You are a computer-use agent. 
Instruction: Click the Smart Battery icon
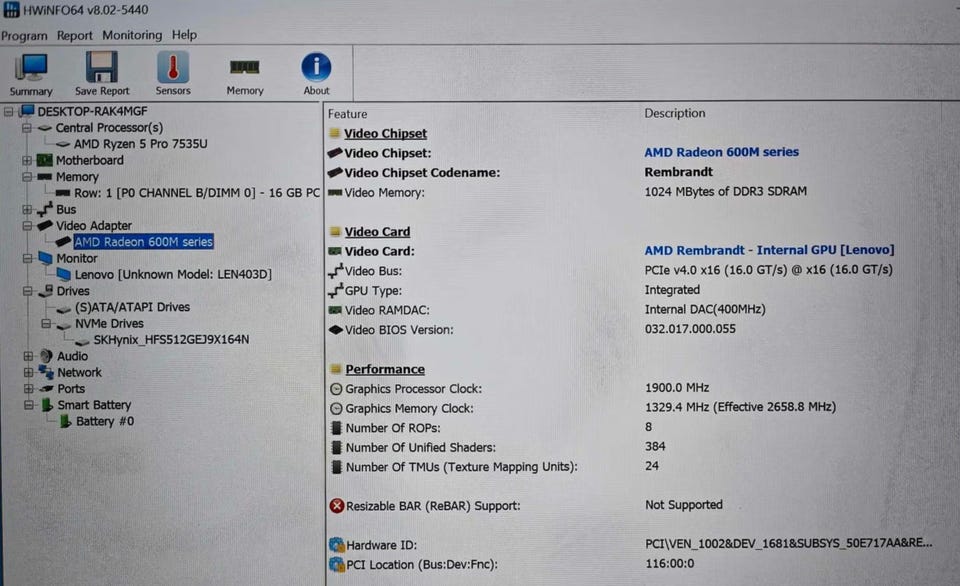pos(47,405)
